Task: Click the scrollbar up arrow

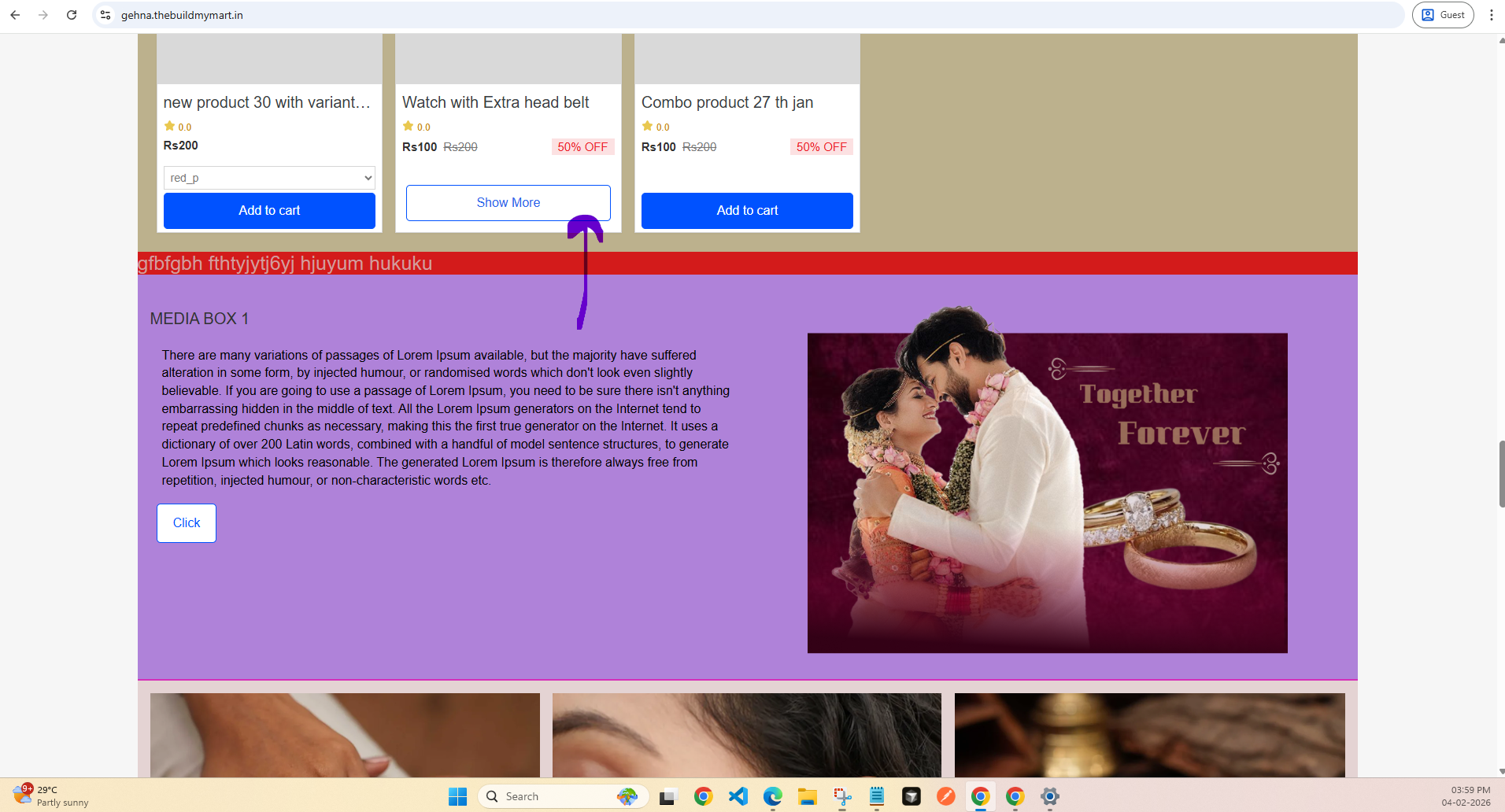Action: pyautogui.click(x=1501, y=40)
